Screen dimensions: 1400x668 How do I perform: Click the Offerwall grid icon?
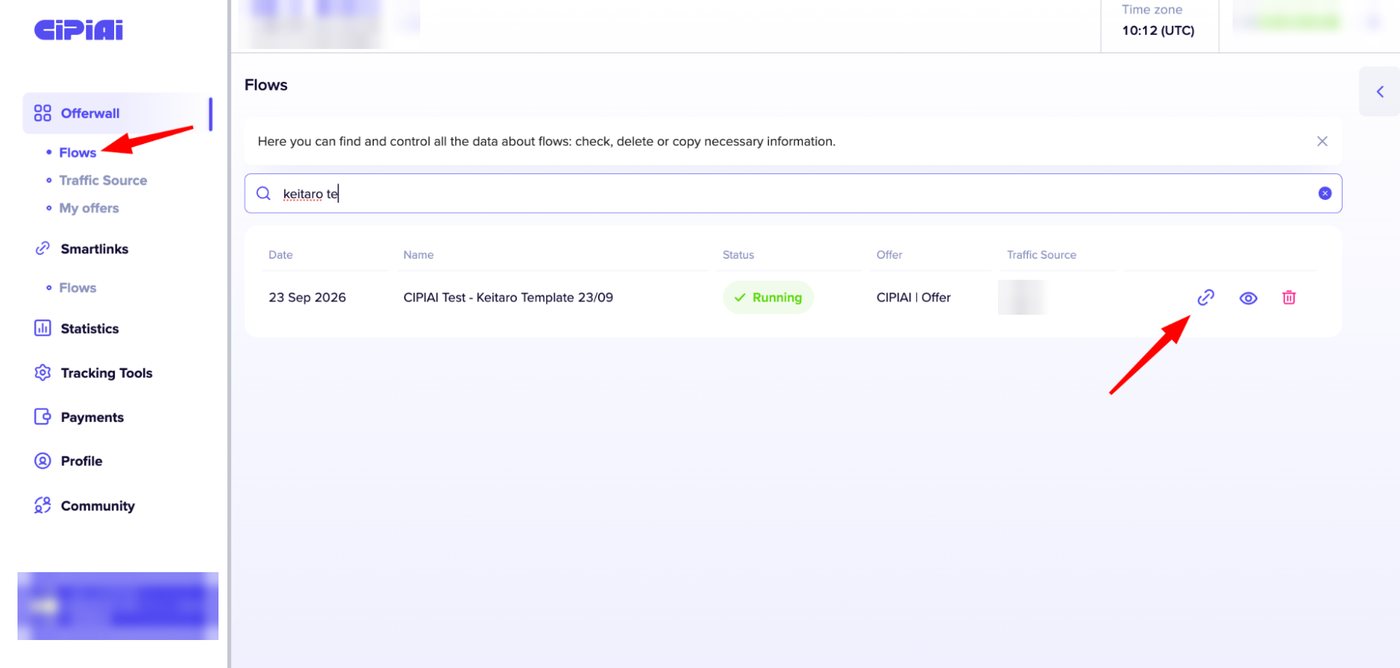[x=42, y=113]
